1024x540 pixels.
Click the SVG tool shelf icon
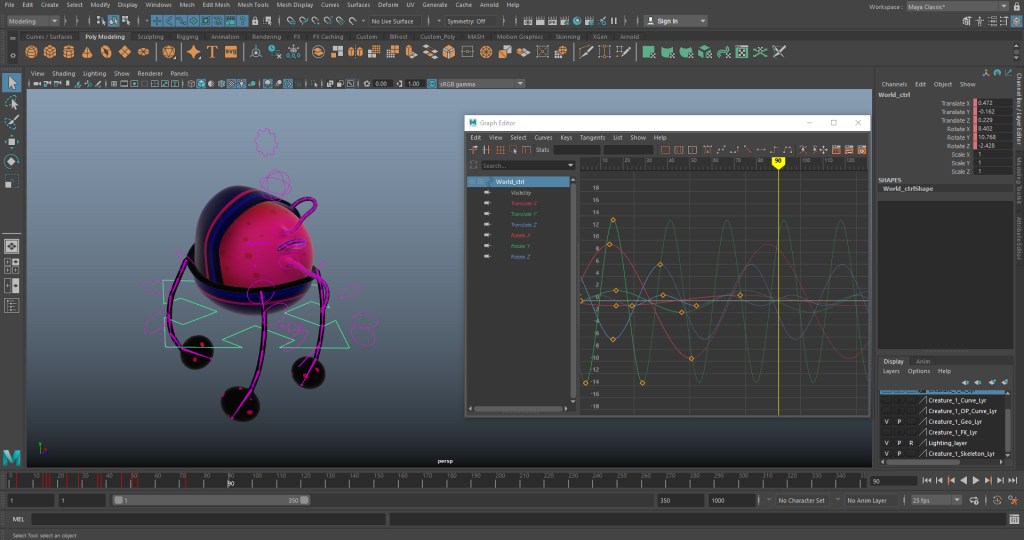tap(231, 52)
